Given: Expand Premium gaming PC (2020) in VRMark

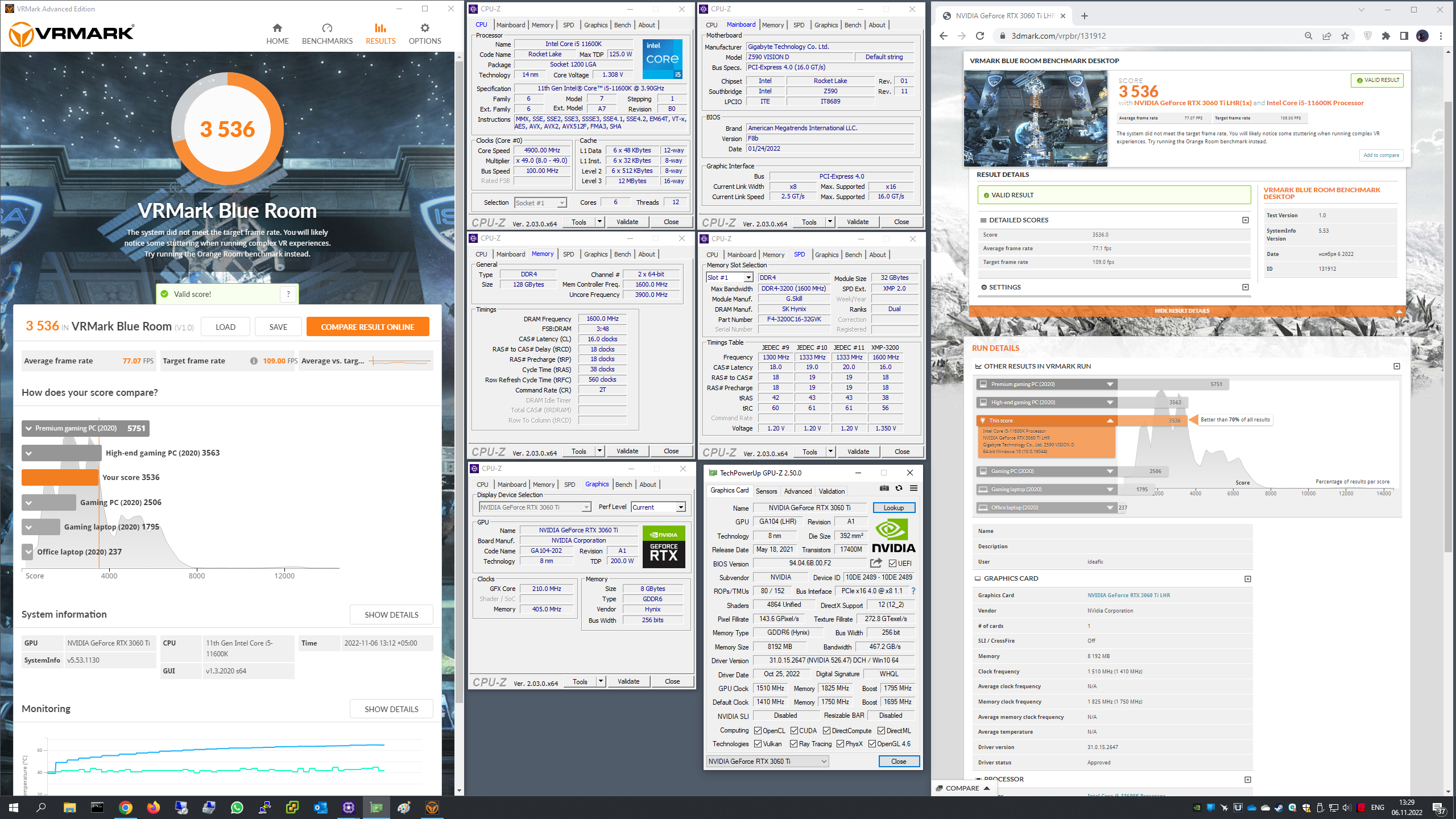Looking at the screenshot, I should click(x=28, y=428).
